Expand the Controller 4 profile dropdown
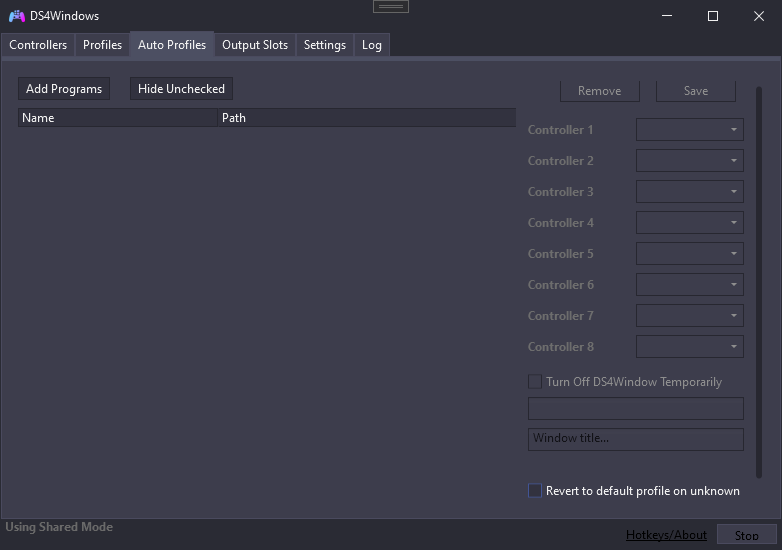 click(x=690, y=222)
